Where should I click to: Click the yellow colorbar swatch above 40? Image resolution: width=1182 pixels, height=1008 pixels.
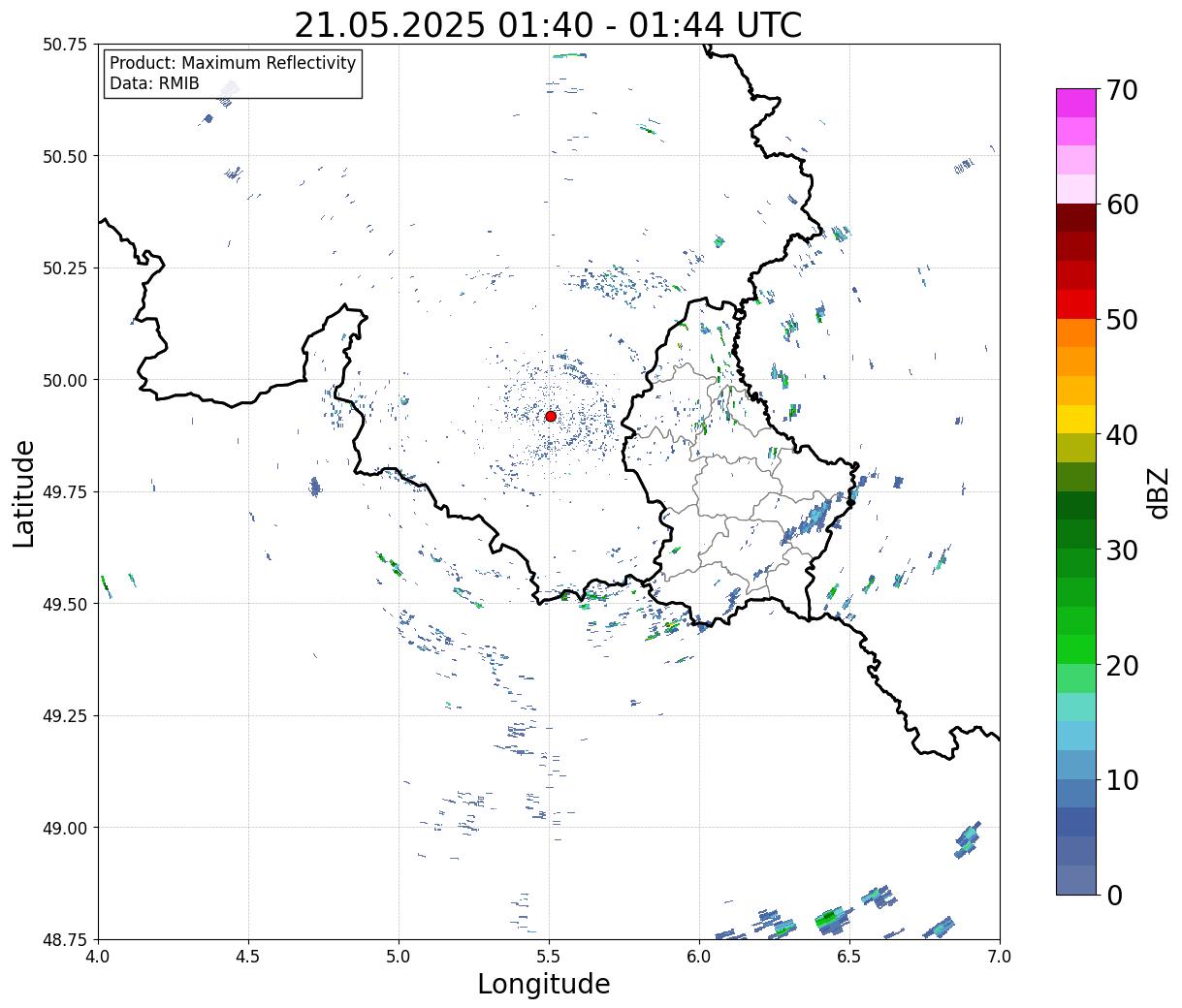click(x=1076, y=419)
